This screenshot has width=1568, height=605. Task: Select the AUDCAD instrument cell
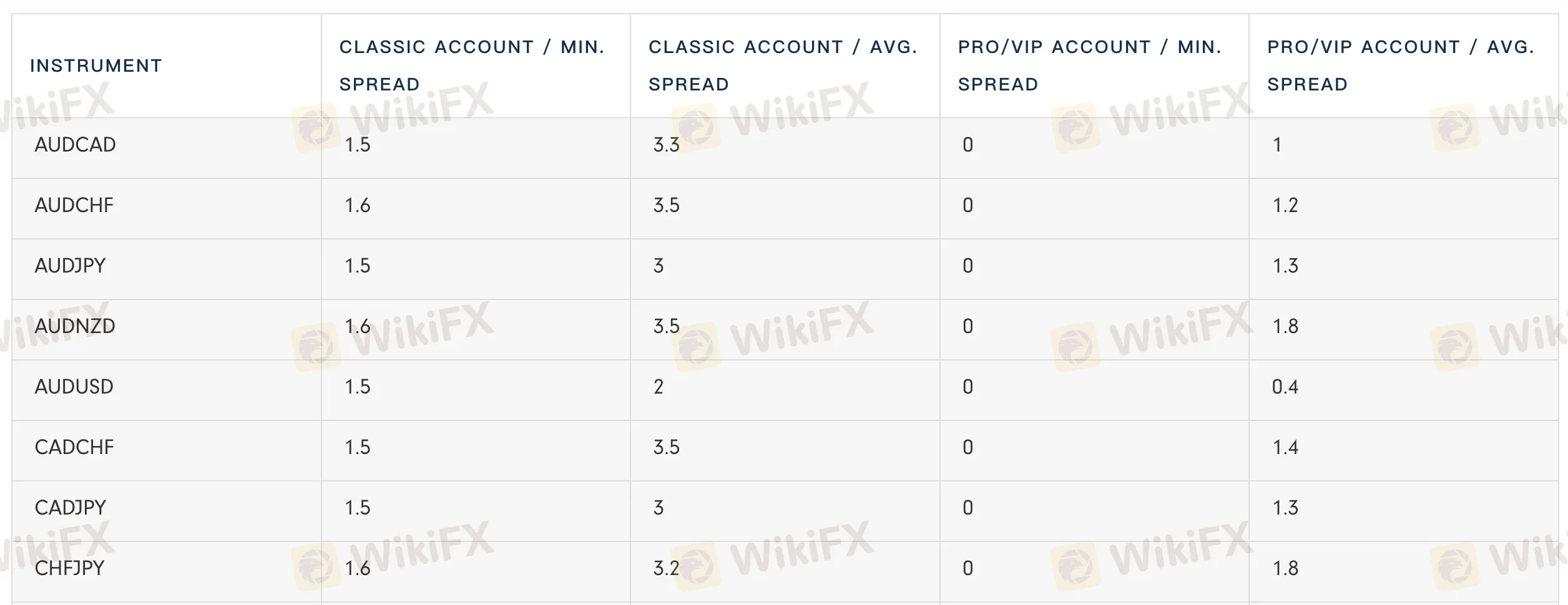tap(75, 145)
